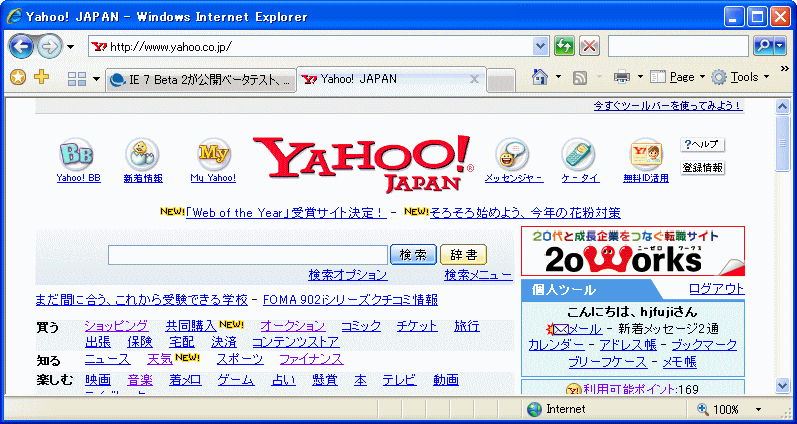Click the 新着情報 chick icon
Viewport: 797px width, 424px height.
coord(142,155)
